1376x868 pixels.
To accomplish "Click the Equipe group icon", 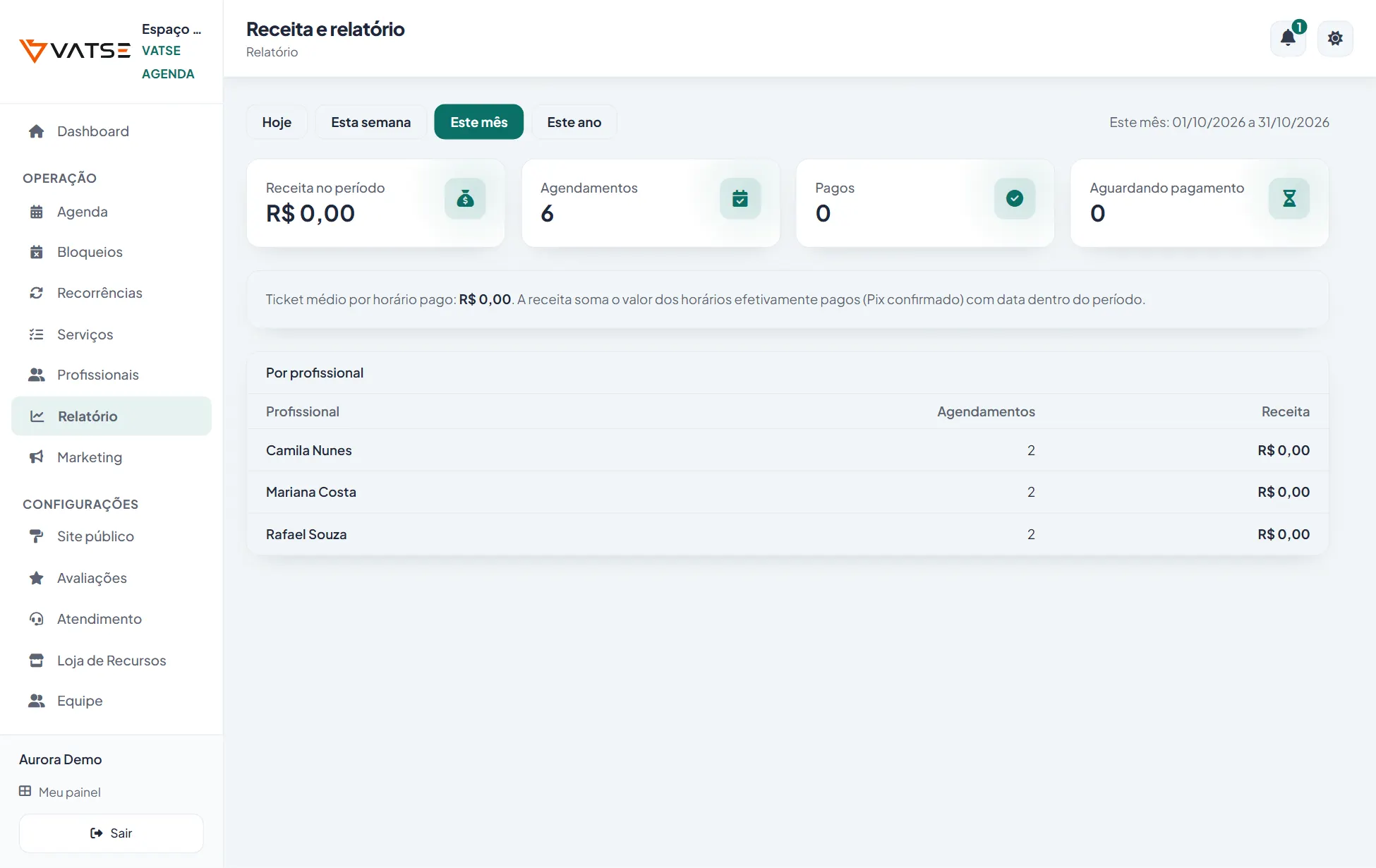I will pyautogui.click(x=37, y=701).
